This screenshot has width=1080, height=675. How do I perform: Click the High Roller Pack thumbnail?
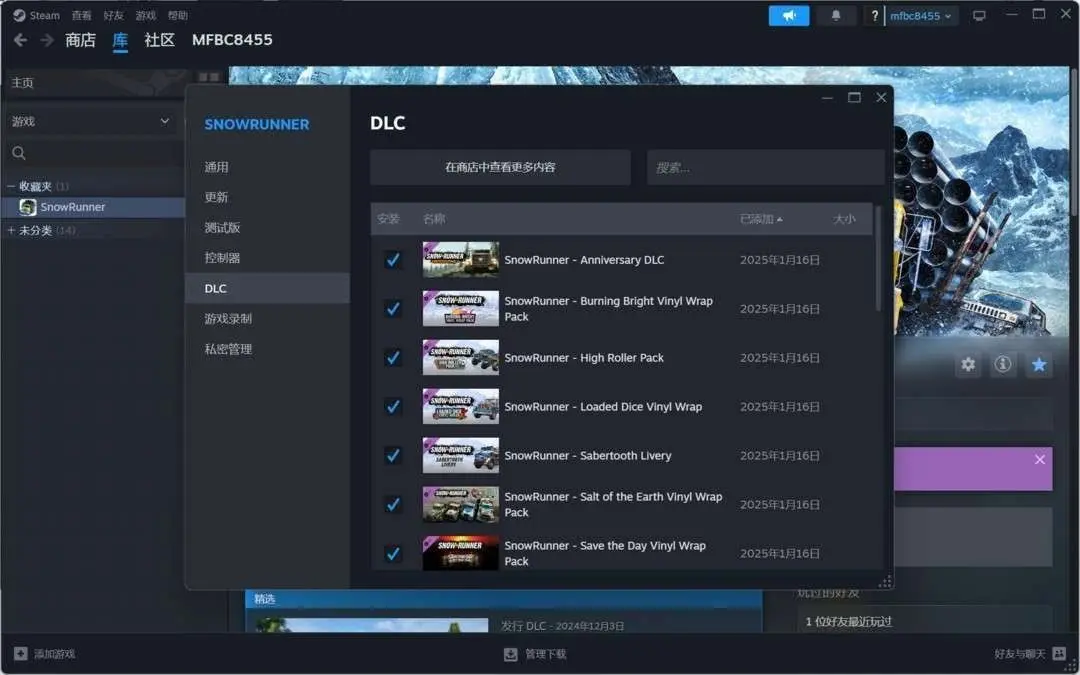(x=460, y=357)
